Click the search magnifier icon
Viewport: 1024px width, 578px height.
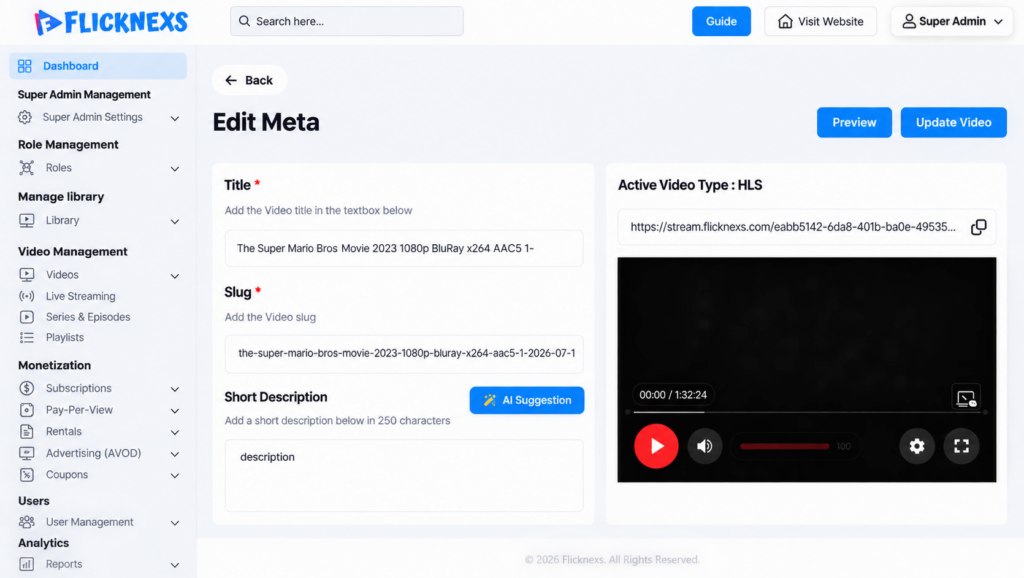coord(244,21)
